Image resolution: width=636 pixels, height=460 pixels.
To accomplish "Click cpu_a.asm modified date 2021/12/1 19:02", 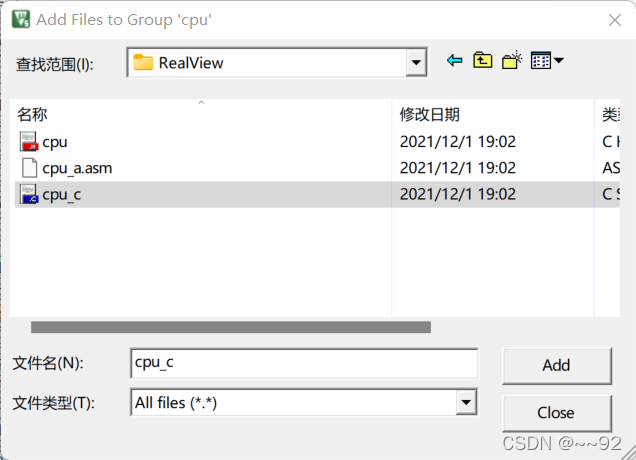I will [458, 168].
